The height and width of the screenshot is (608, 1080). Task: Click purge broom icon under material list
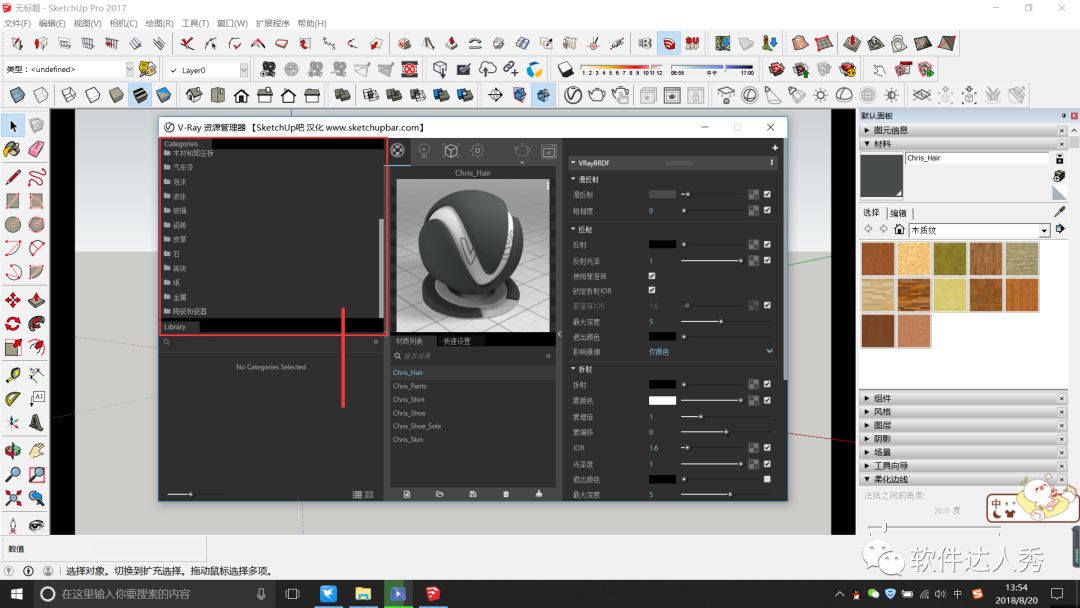tap(539, 494)
